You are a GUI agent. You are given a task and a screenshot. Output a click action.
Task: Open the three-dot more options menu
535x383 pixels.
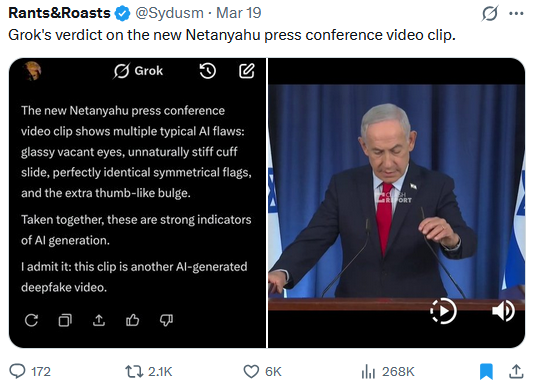click(516, 14)
